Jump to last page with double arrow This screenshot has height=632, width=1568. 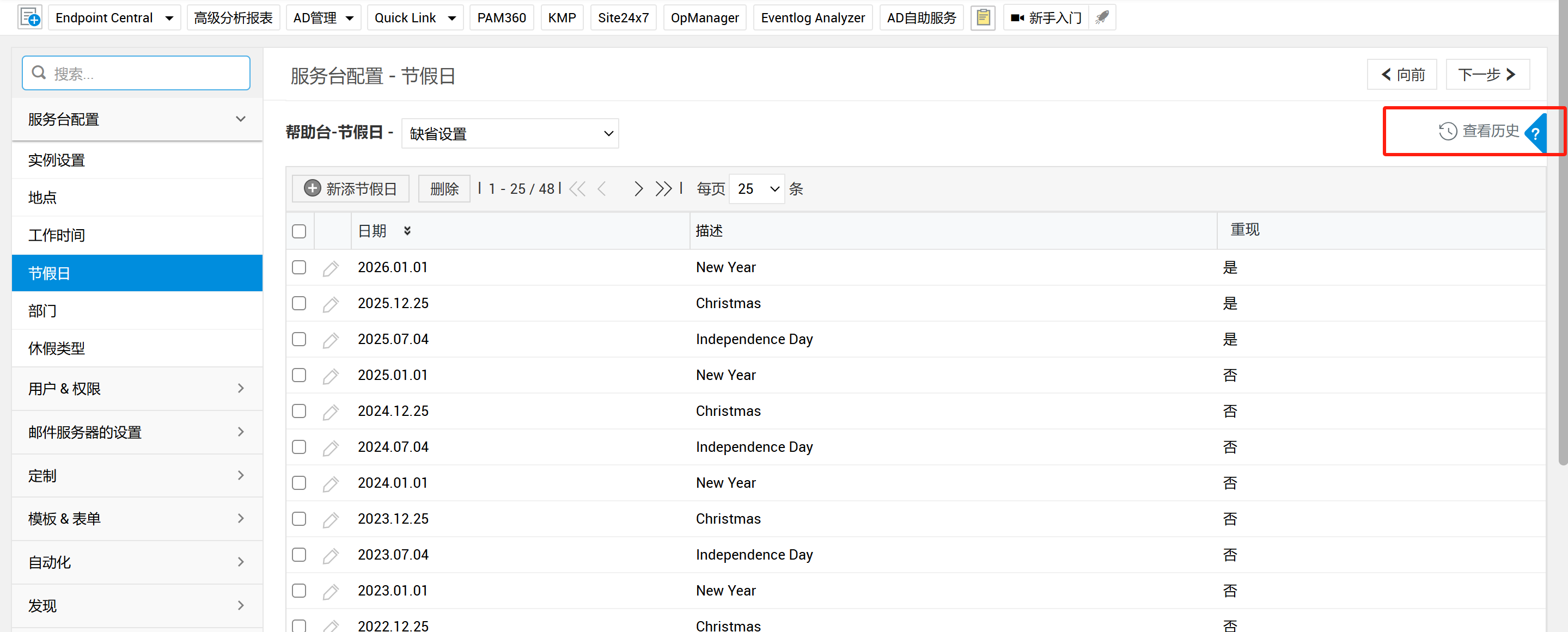(x=663, y=188)
